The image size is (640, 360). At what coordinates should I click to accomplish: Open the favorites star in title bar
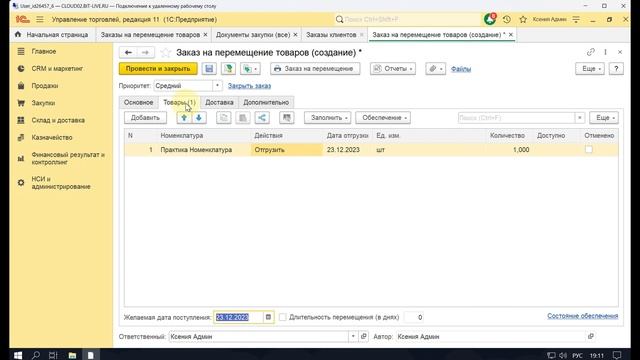(x=523, y=19)
